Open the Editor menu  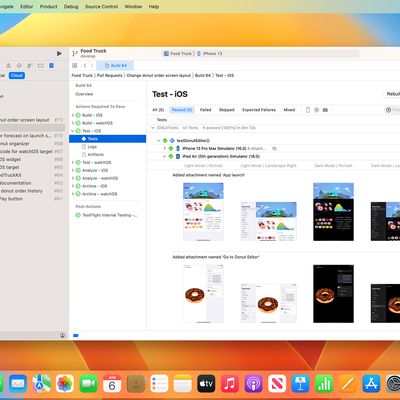coord(27,6)
